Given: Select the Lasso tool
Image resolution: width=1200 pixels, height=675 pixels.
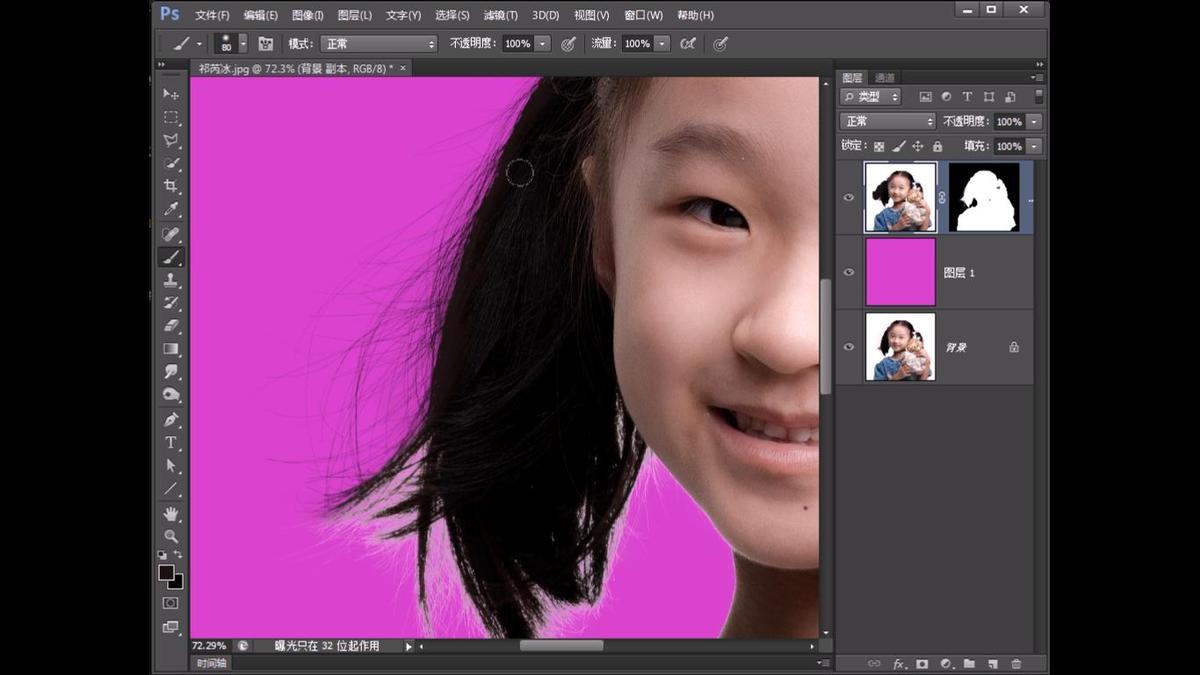Looking at the screenshot, I should 171,140.
